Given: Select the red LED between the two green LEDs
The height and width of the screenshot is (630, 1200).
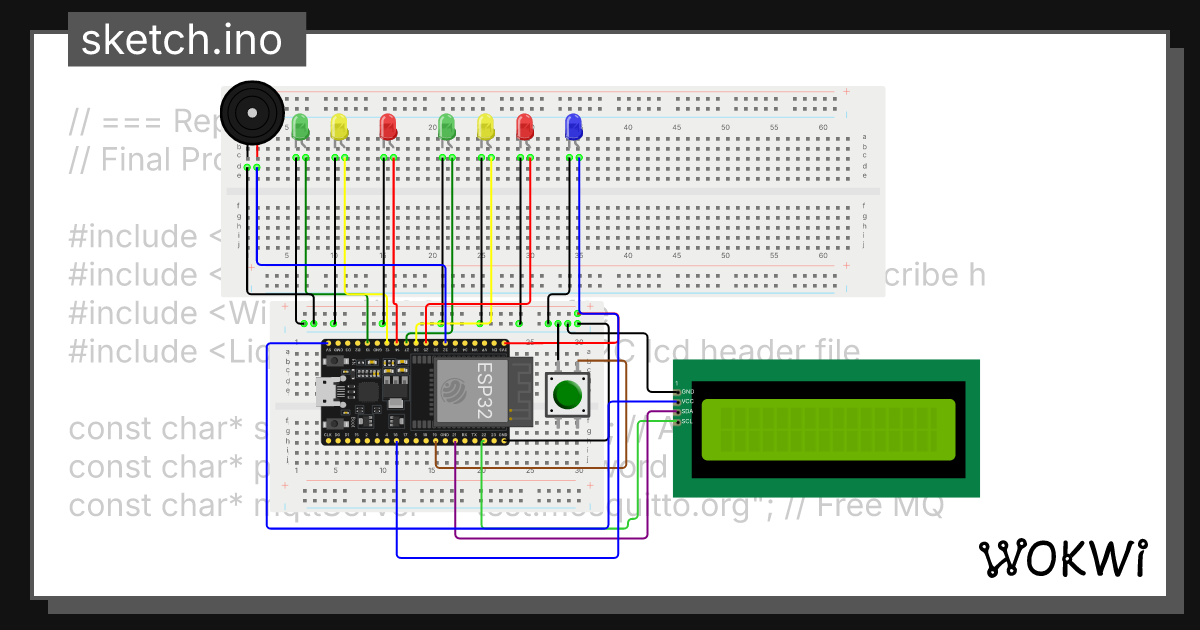Looking at the screenshot, I should point(388,127).
